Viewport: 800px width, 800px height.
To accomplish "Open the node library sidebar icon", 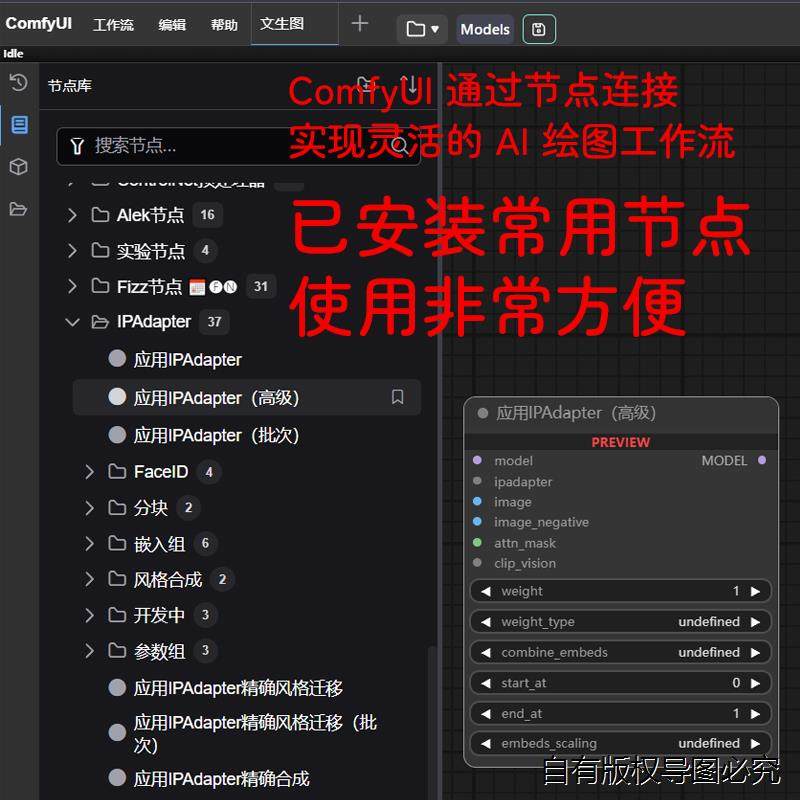I will [x=19, y=124].
